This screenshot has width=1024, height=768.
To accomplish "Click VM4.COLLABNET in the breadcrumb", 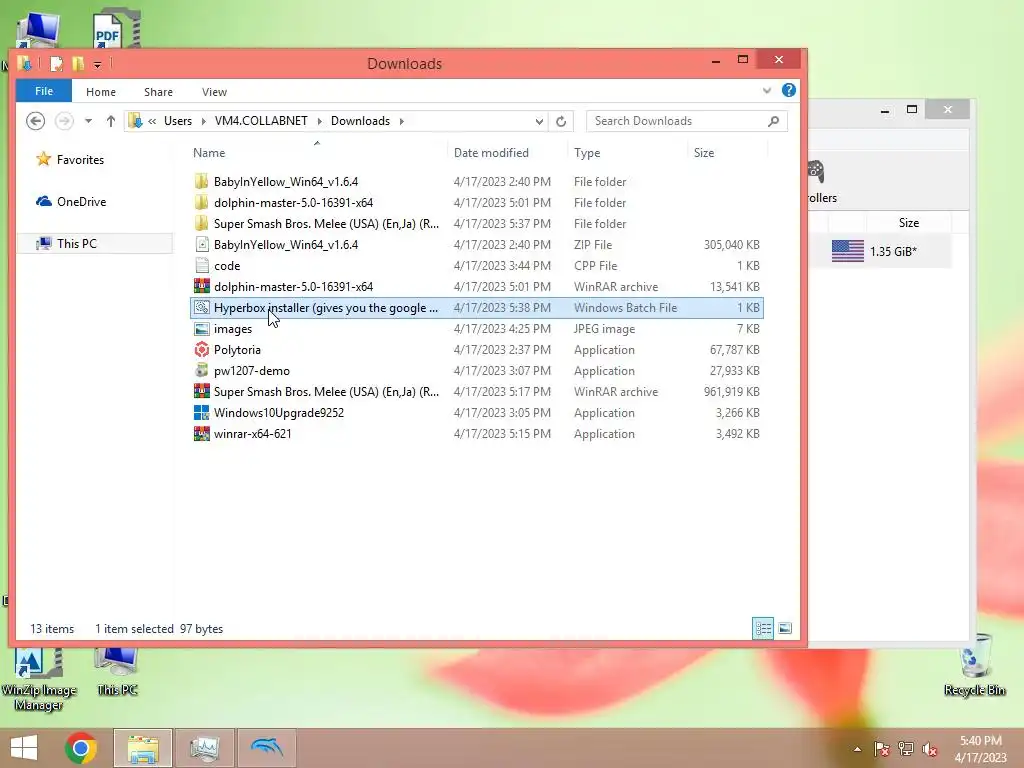I will (x=261, y=121).
